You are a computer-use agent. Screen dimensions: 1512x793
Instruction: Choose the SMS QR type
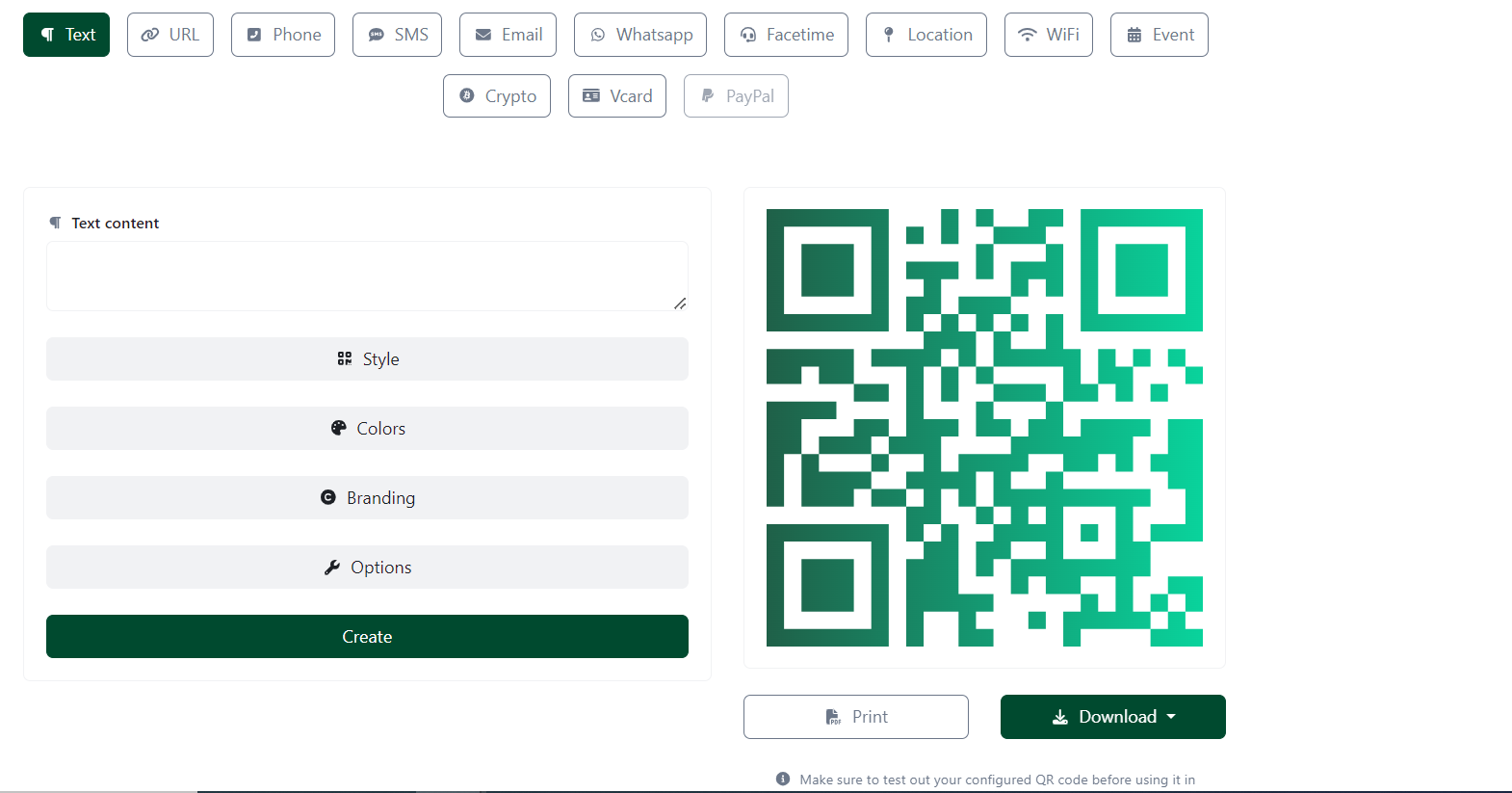tap(397, 35)
